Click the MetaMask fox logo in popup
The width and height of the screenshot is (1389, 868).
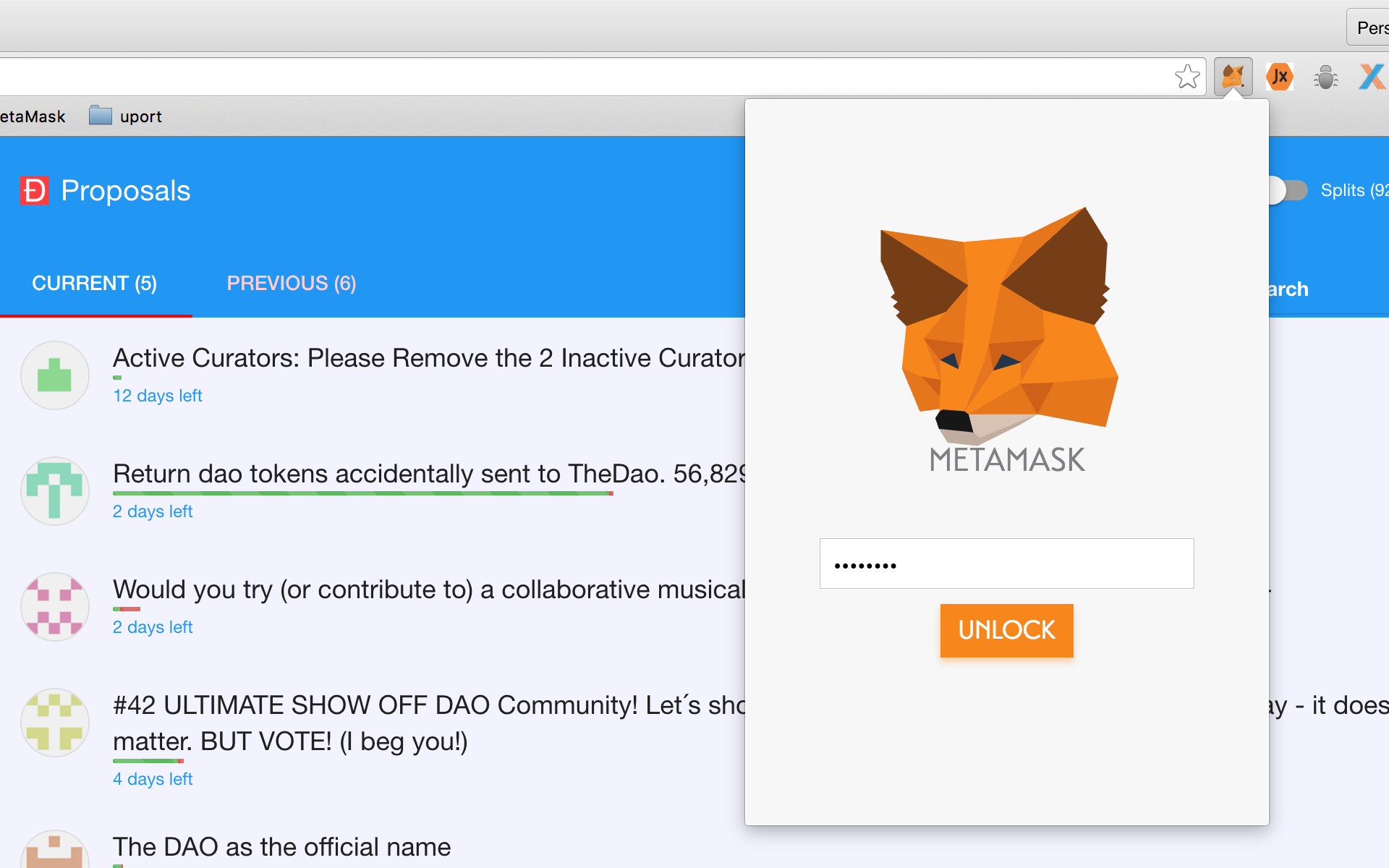coord(1000,325)
